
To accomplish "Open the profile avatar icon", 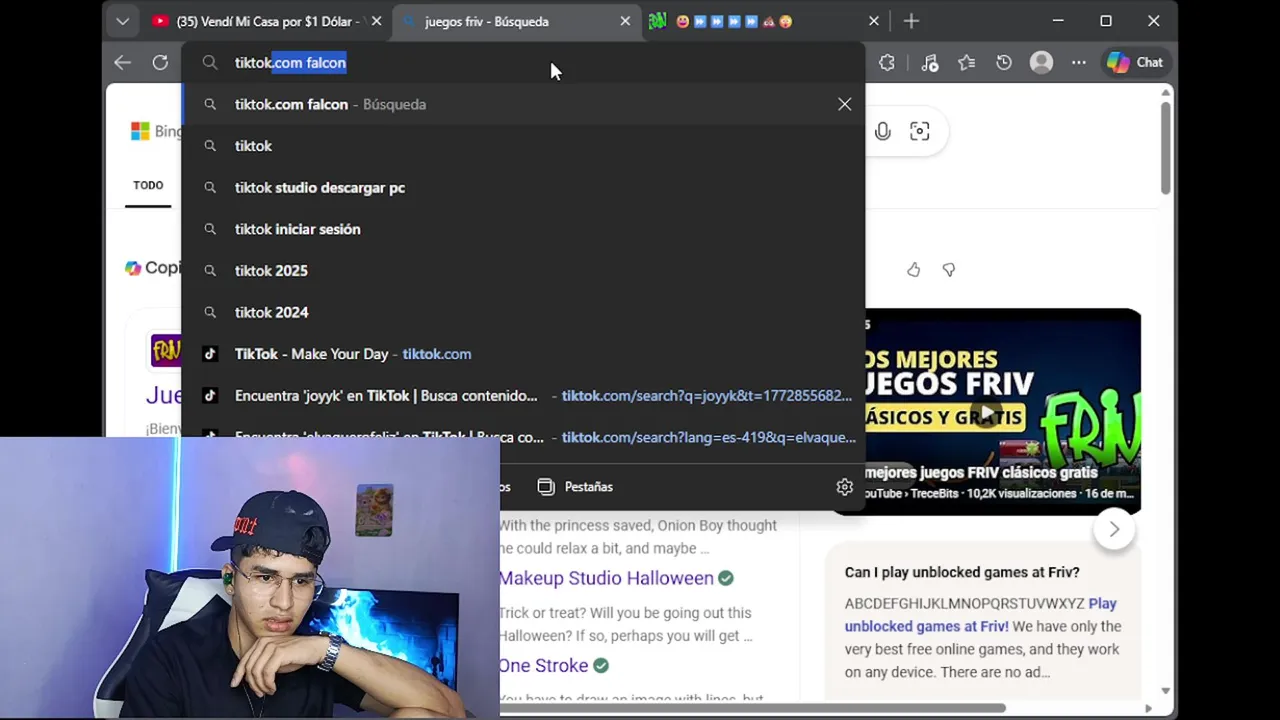I will 1041,62.
